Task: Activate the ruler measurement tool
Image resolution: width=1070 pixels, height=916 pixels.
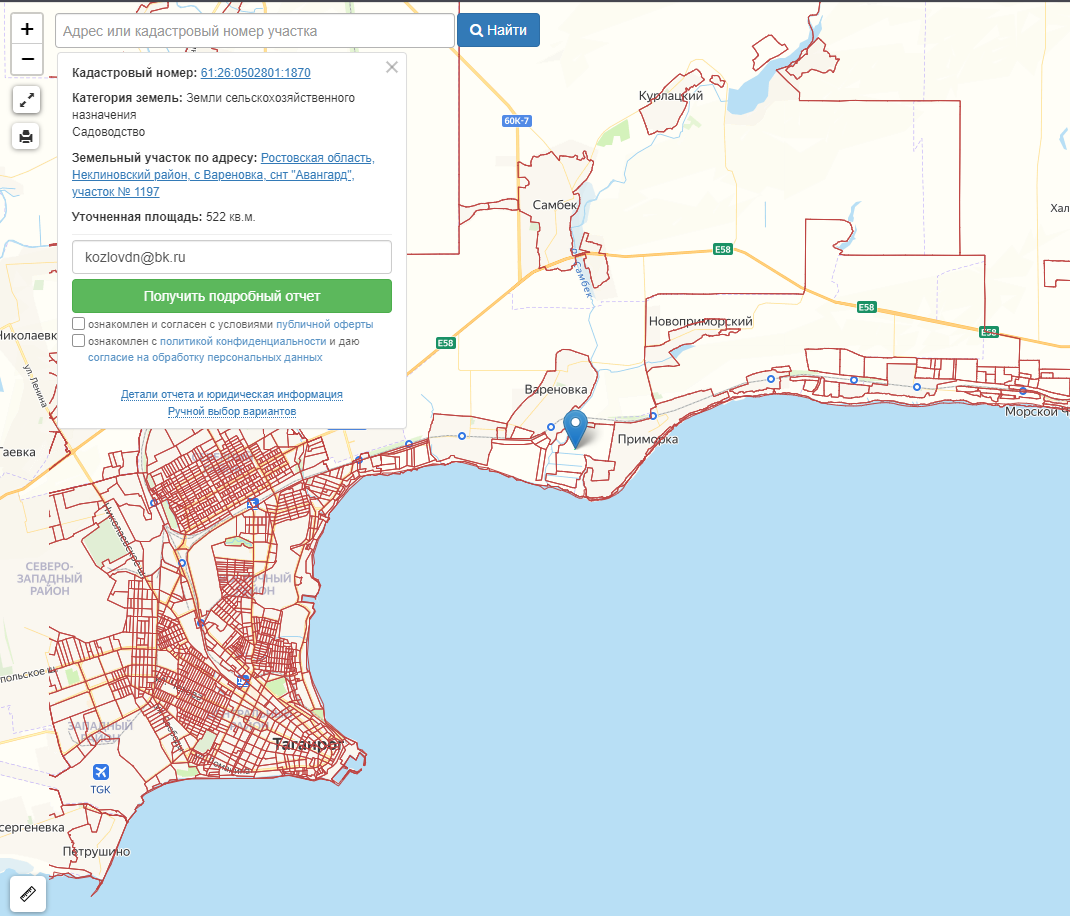Action: 28,893
